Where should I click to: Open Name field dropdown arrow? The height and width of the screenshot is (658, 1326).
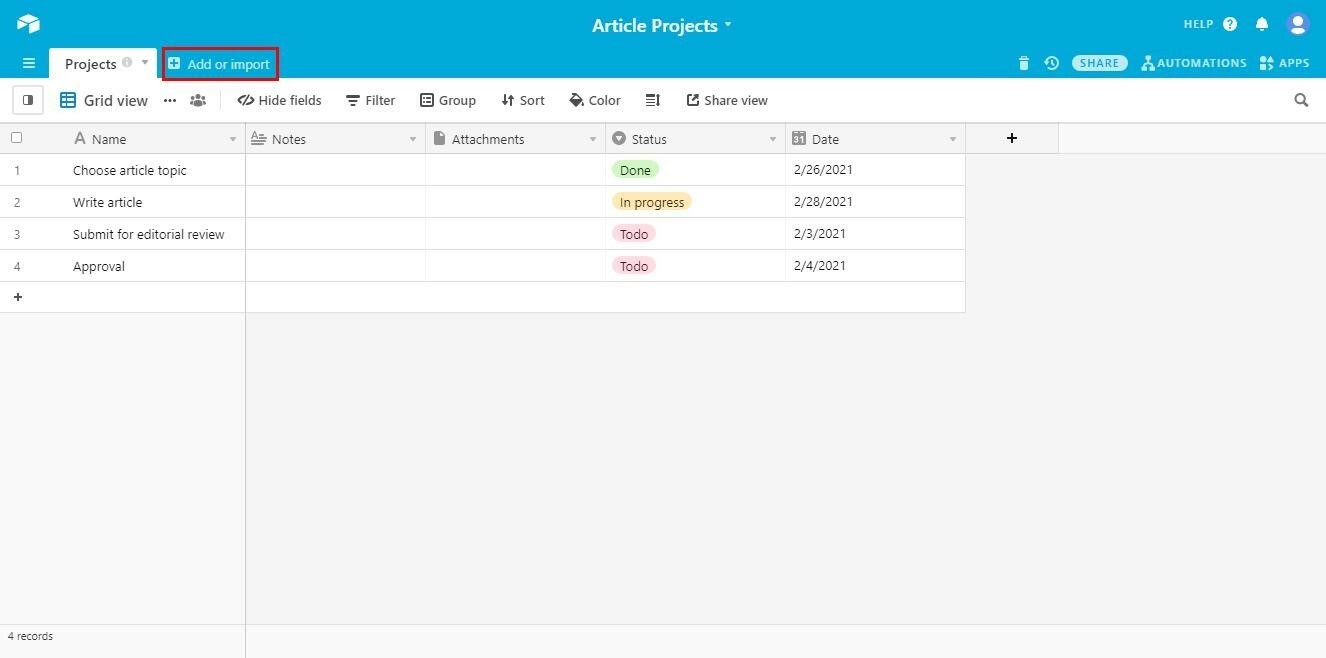coord(233,139)
